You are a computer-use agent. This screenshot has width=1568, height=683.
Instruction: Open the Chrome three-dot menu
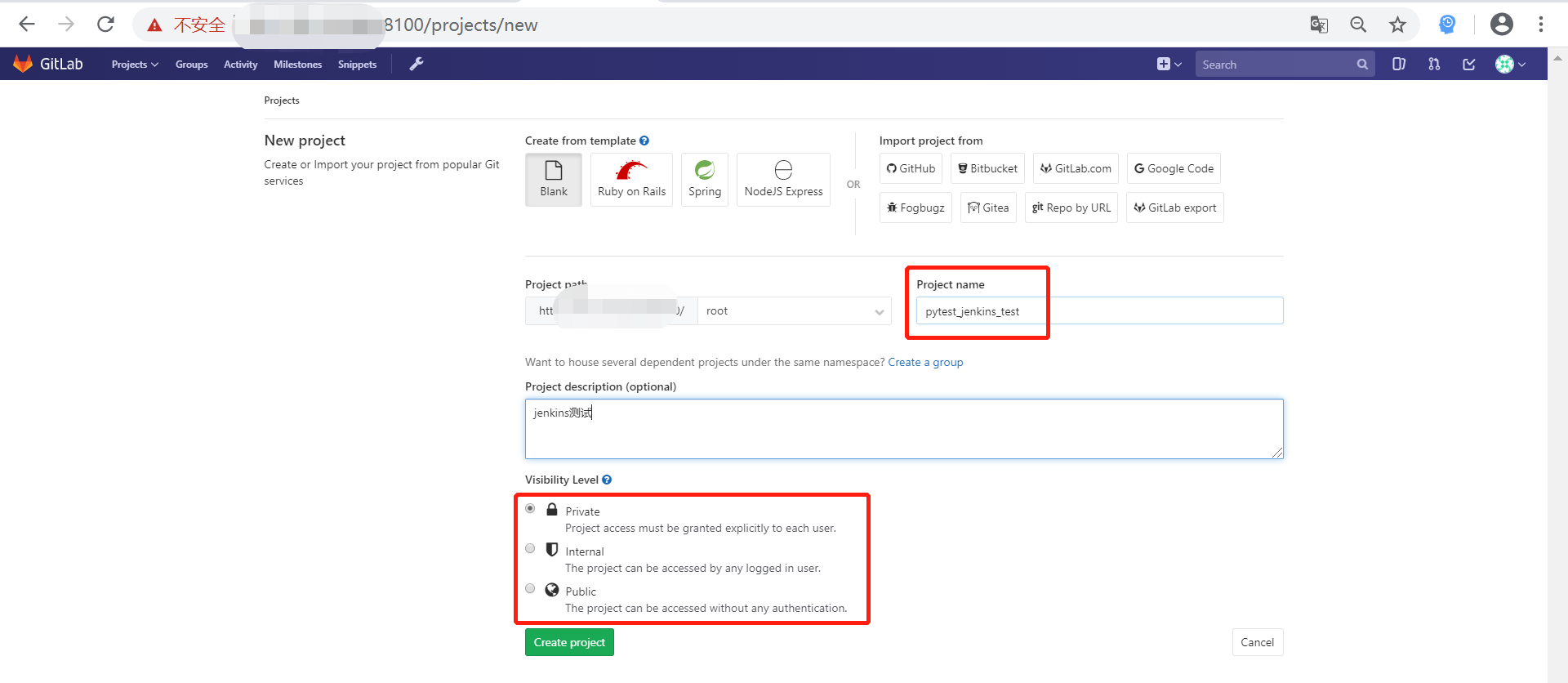click(x=1541, y=25)
